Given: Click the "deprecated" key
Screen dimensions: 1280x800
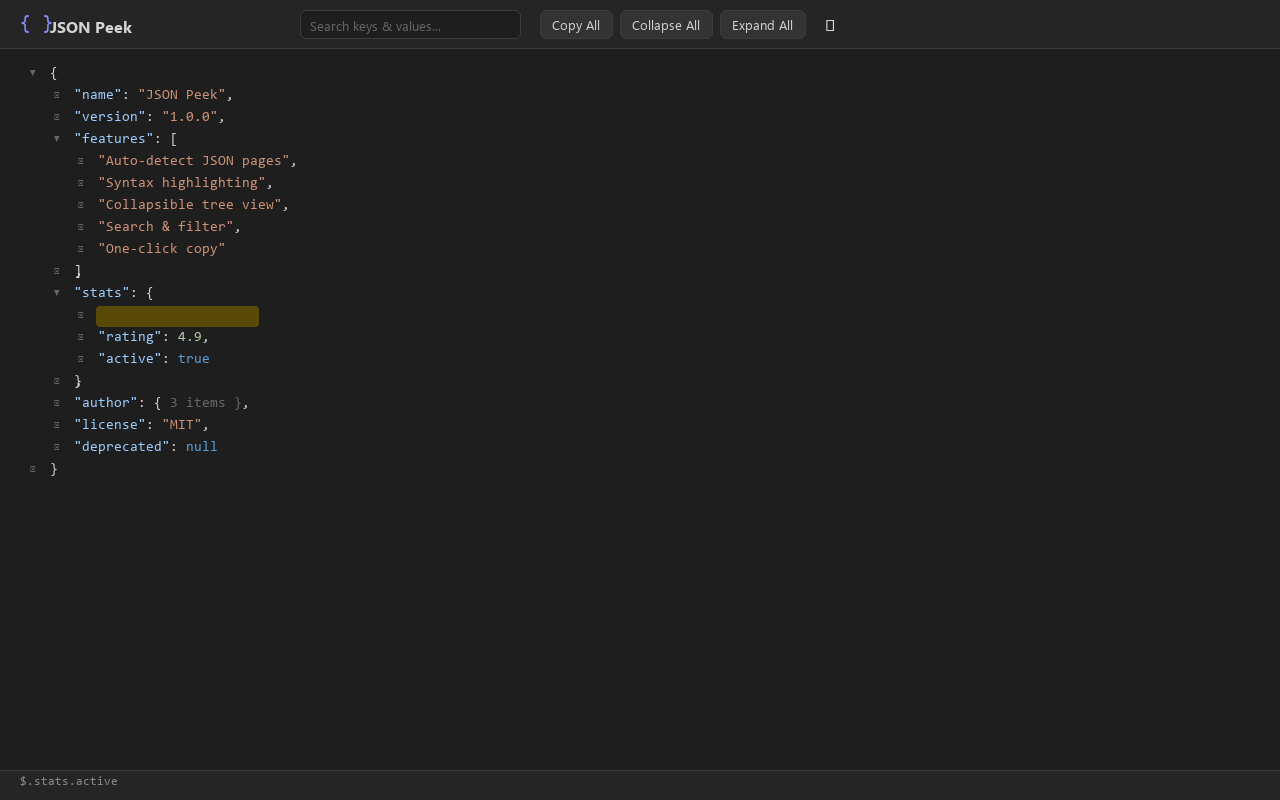Looking at the screenshot, I should click(122, 447).
